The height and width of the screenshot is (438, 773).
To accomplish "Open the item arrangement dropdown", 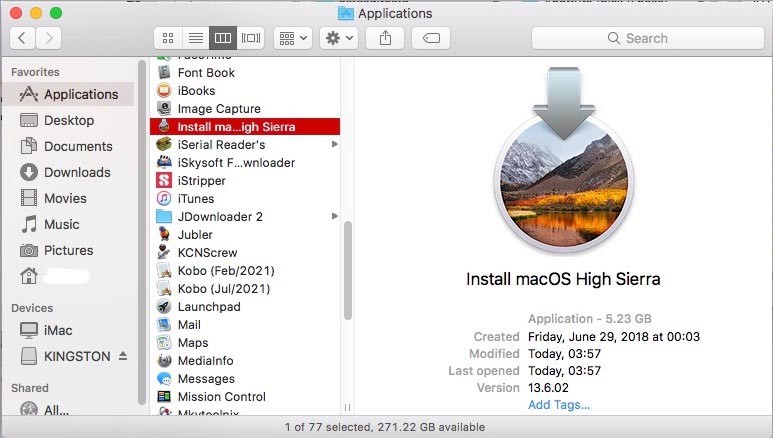I will pos(293,38).
